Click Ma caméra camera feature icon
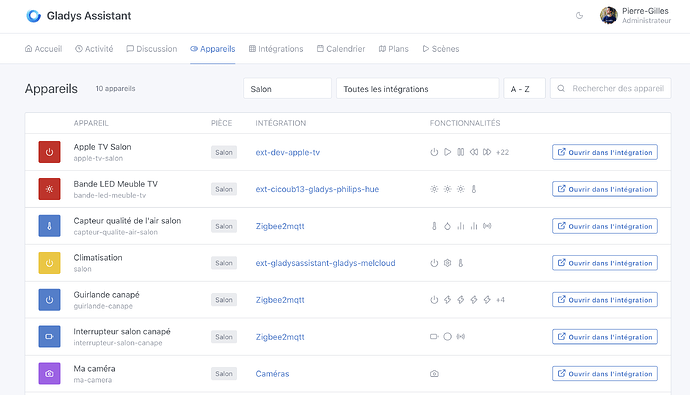This screenshot has width=690, height=395. click(434, 374)
